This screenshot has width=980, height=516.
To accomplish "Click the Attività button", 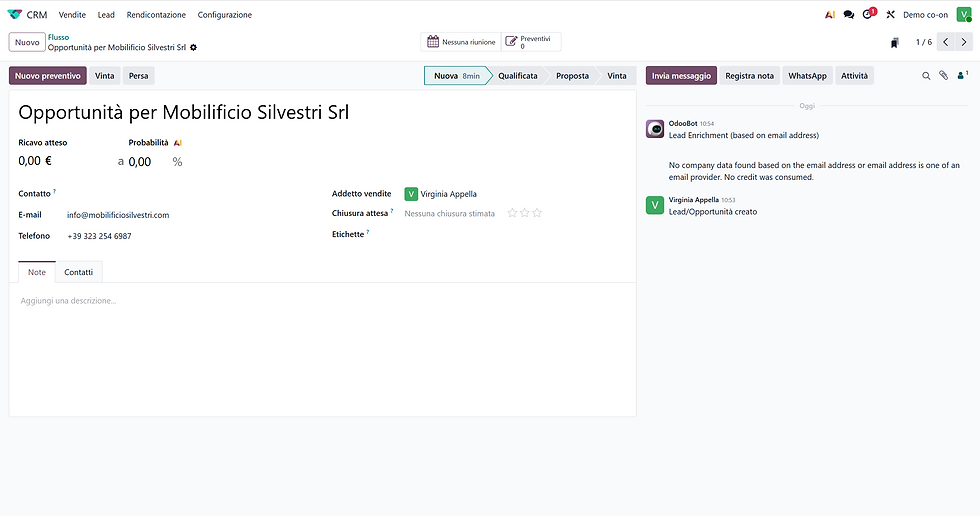I will coord(854,76).
